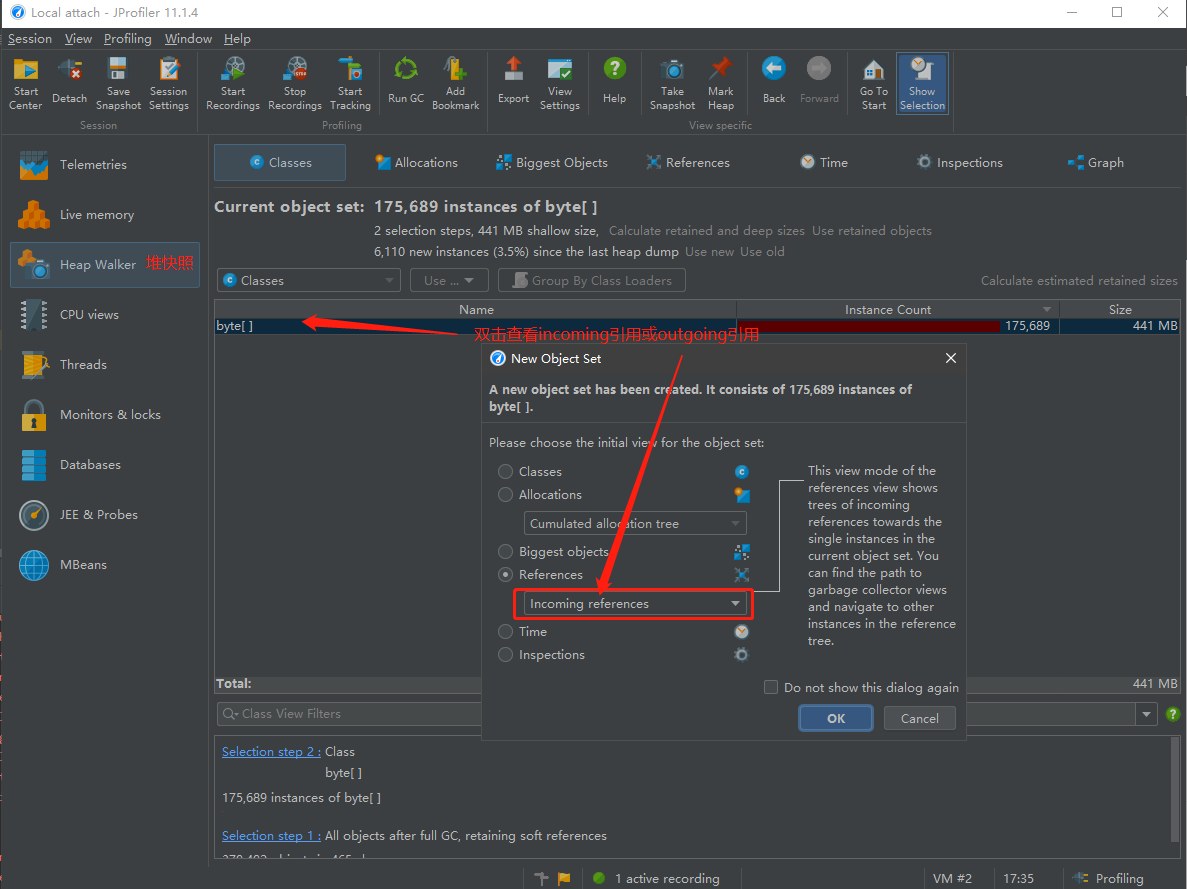Image resolution: width=1187 pixels, height=889 pixels.
Task: Enable Do not show this dialog again
Action: pos(771,687)
